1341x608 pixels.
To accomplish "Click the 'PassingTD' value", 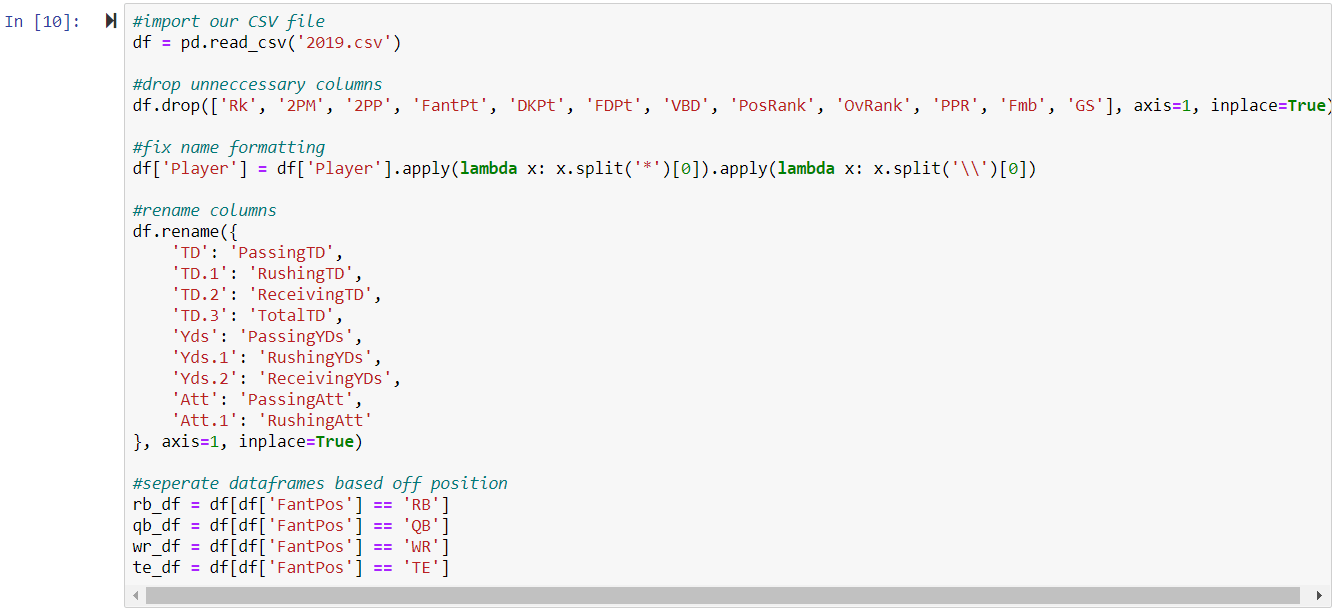I will pos(281,252).
